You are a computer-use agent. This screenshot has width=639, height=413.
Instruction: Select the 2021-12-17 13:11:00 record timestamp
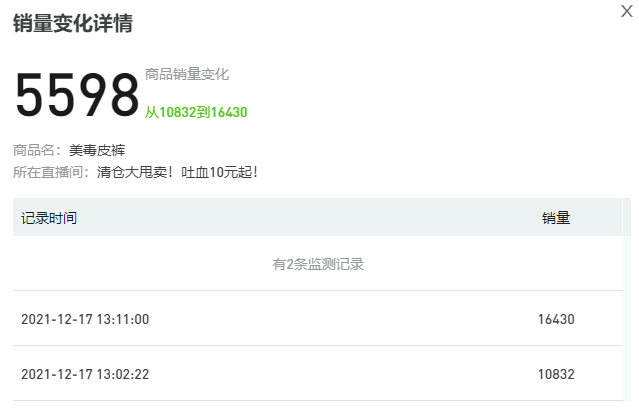(x=85, y=319)
